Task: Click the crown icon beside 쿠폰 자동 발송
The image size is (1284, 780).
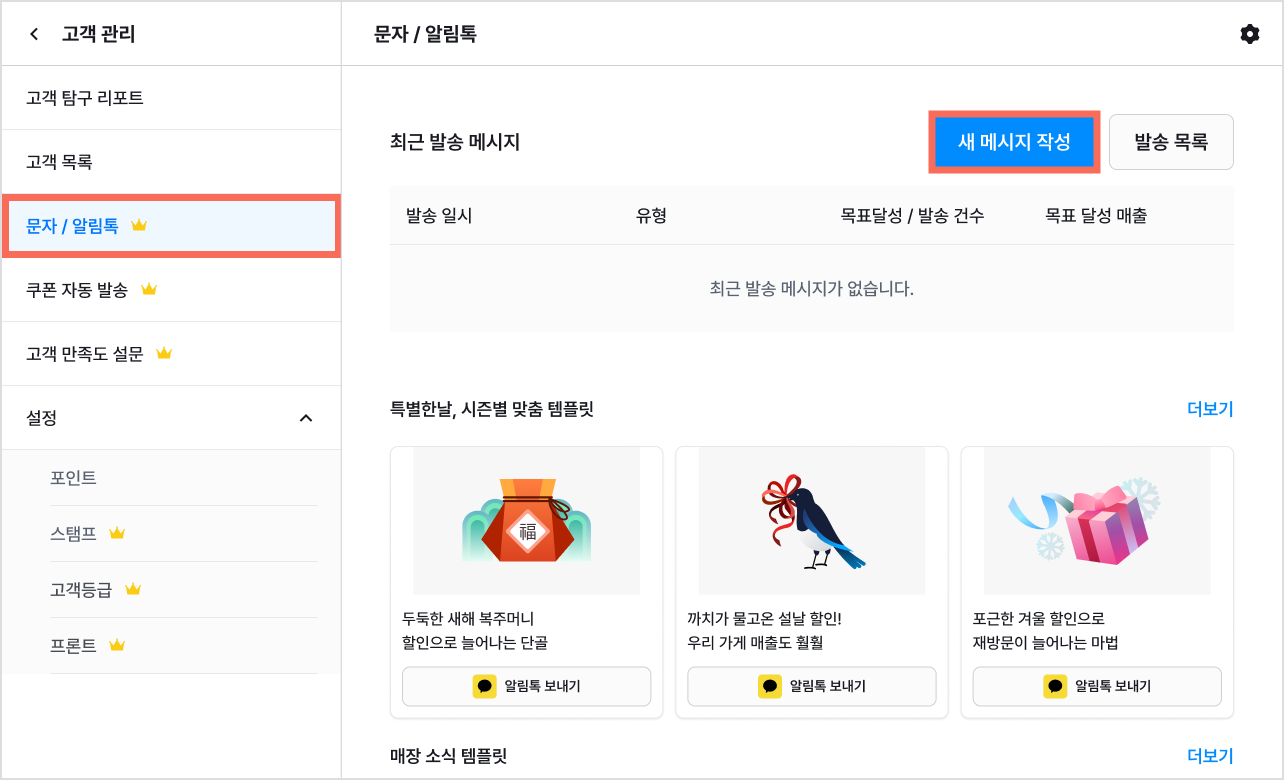Action: pyautogui.click(x=149, y=289)
